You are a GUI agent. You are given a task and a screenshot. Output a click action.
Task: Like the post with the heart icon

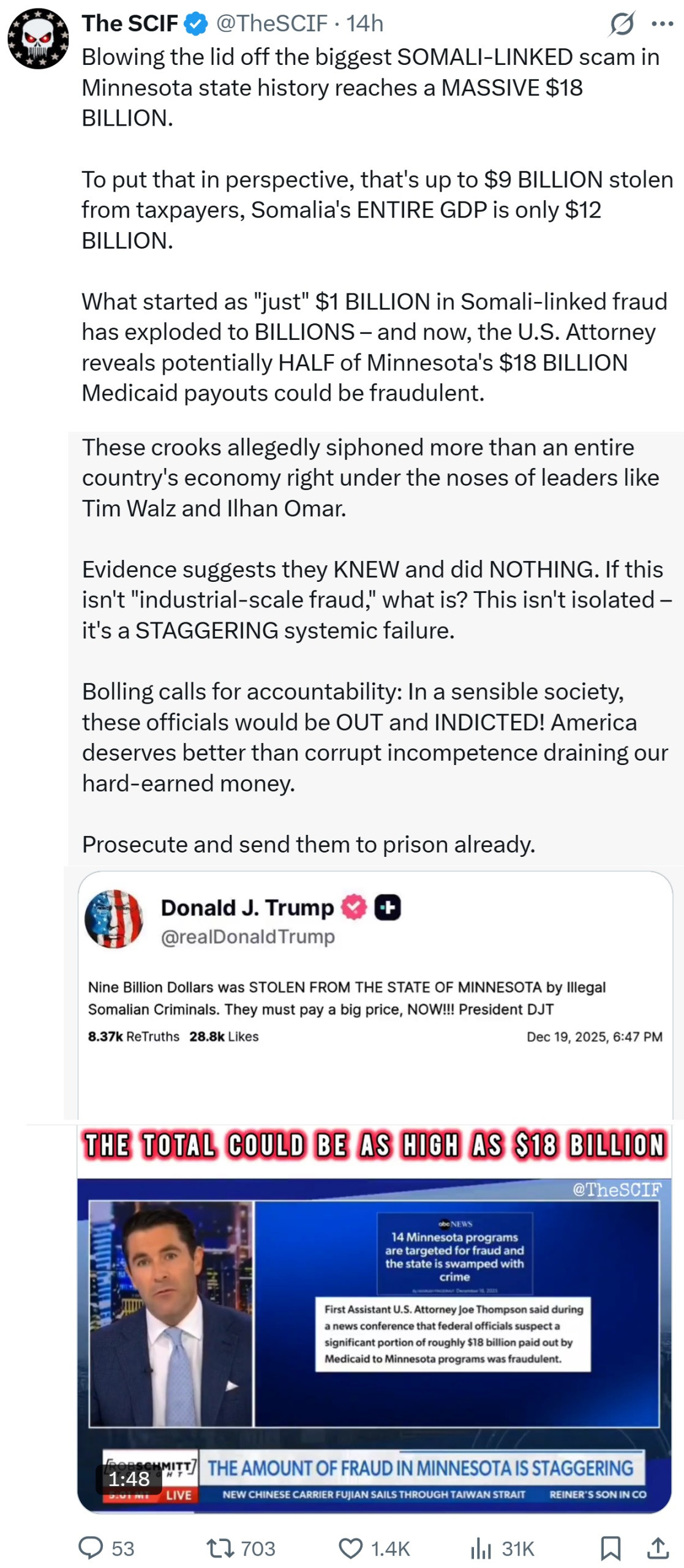coord(350,1547)
